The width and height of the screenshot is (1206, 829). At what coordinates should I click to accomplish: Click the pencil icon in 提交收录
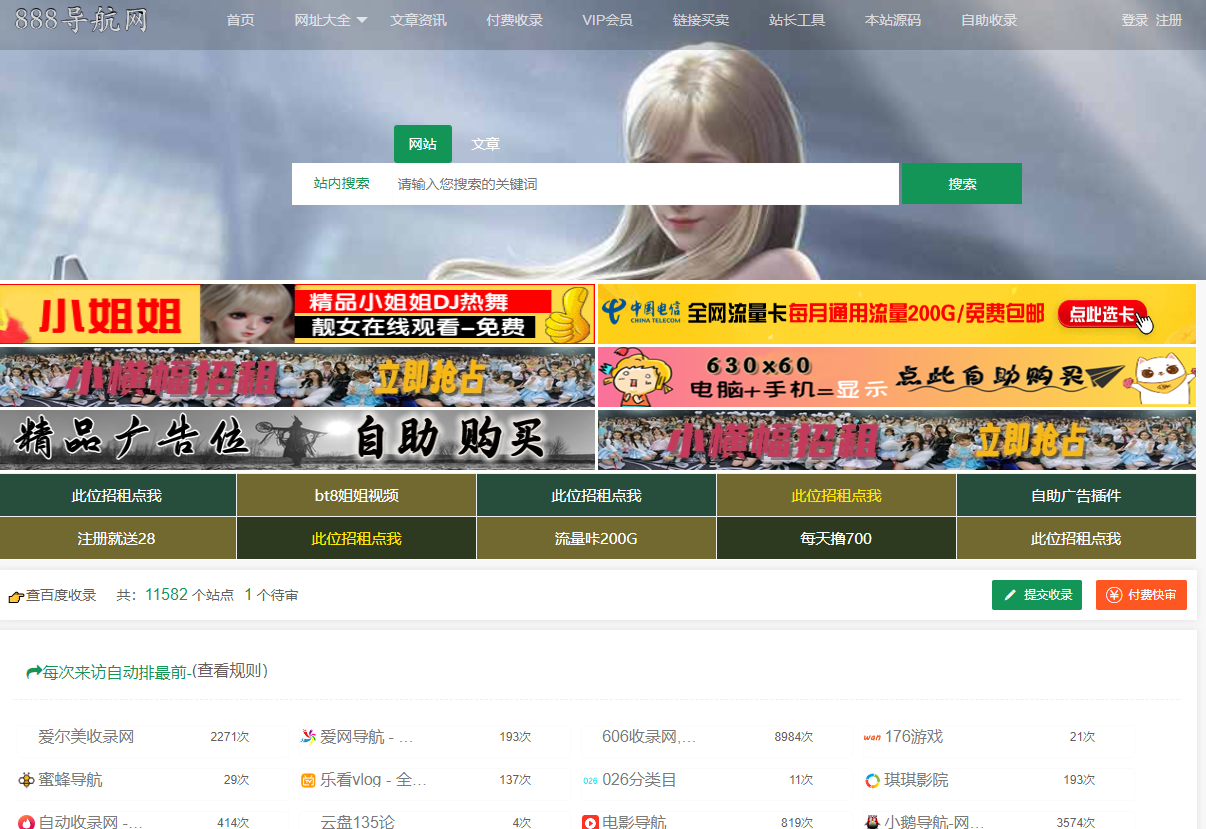coord(1010,595)
